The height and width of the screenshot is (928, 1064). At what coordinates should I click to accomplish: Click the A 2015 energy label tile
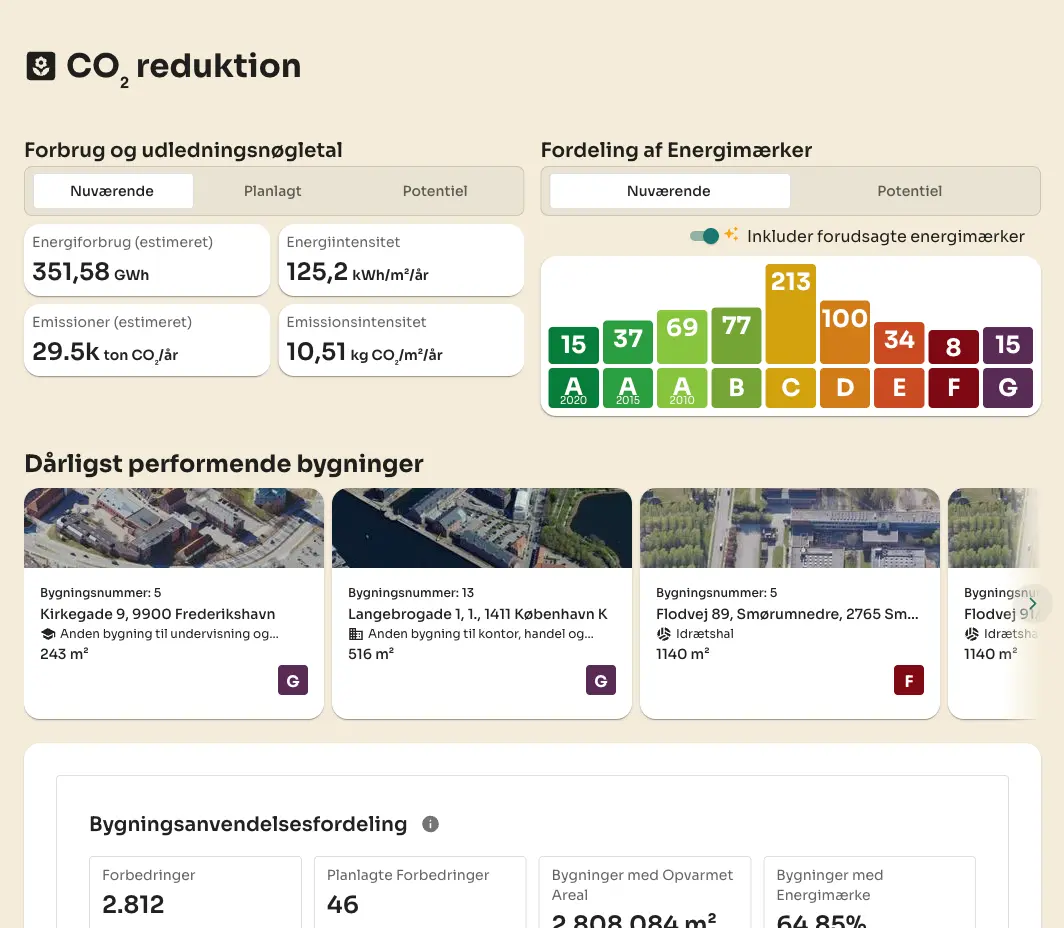point(628,387)
